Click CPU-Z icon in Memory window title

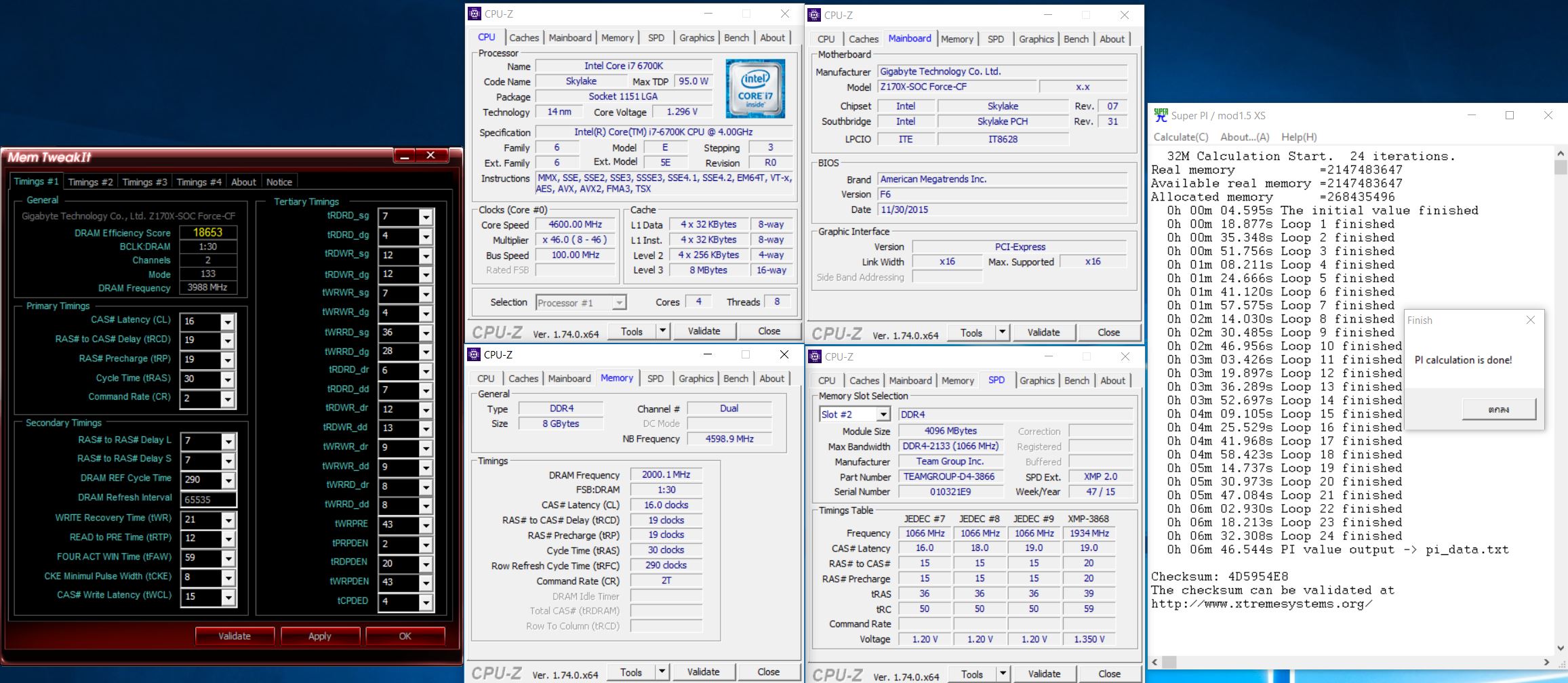point(475,354)
